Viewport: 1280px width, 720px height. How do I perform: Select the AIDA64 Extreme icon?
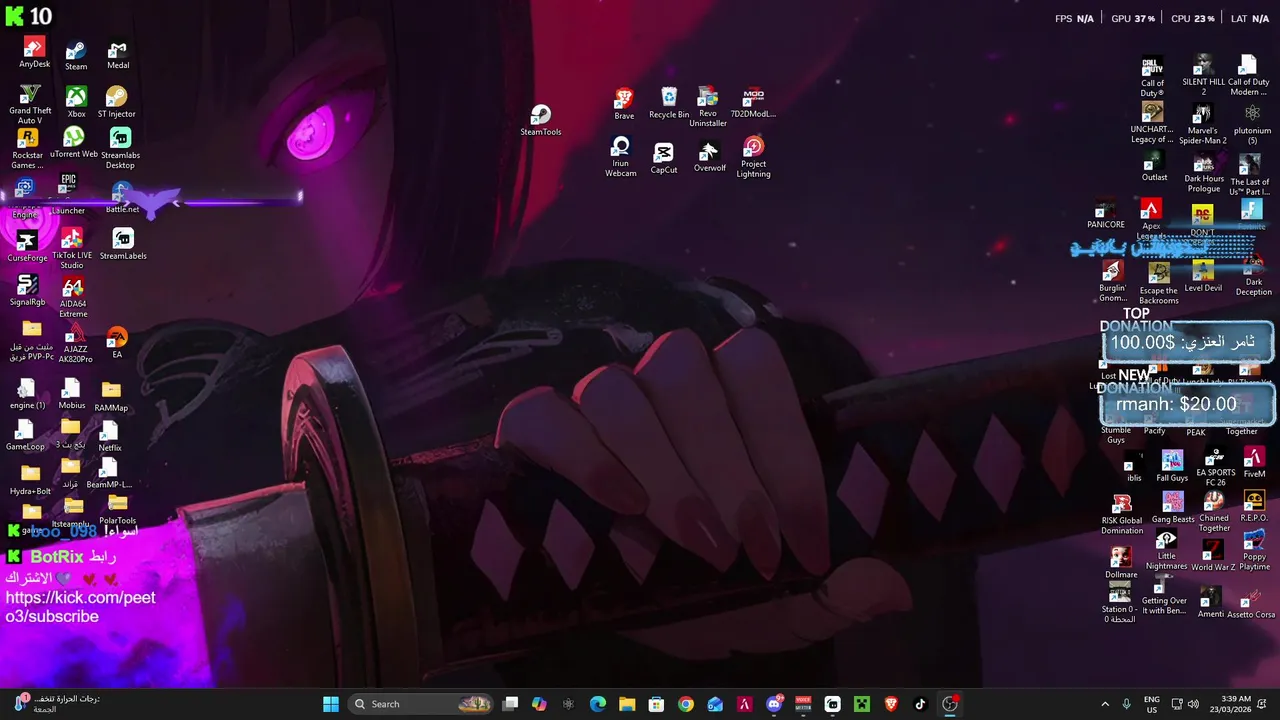(72, 299)
